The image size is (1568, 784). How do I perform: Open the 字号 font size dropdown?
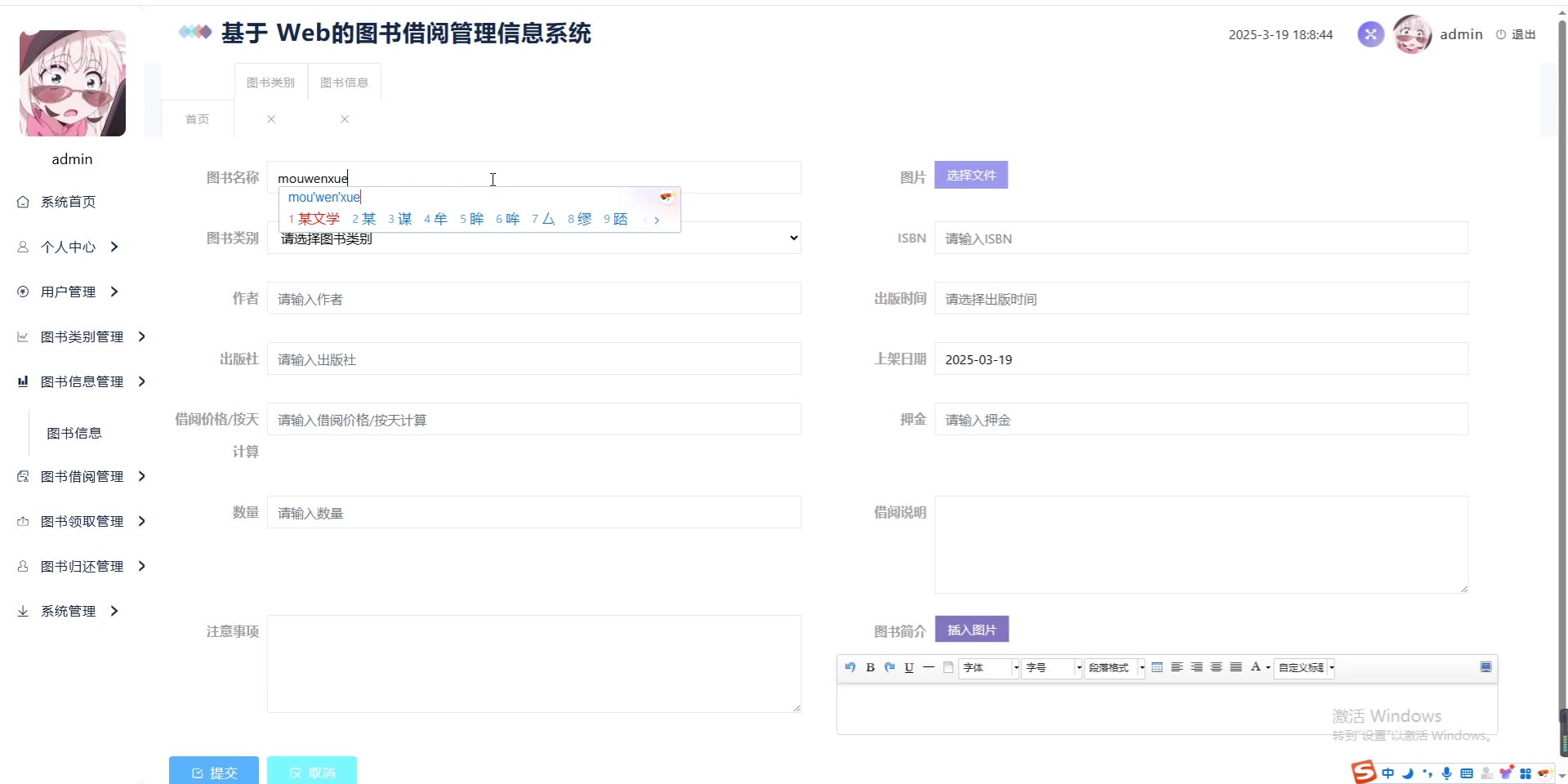coord(1052,668)
